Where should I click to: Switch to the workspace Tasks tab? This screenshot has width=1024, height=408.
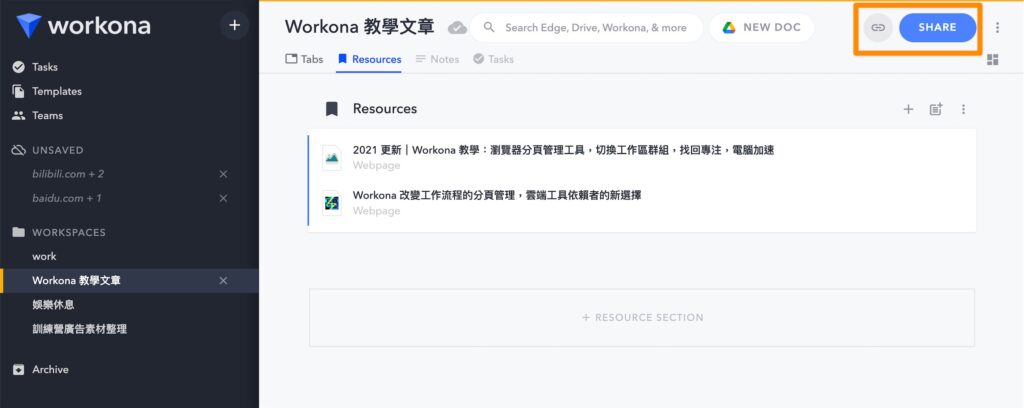(493, 59)
